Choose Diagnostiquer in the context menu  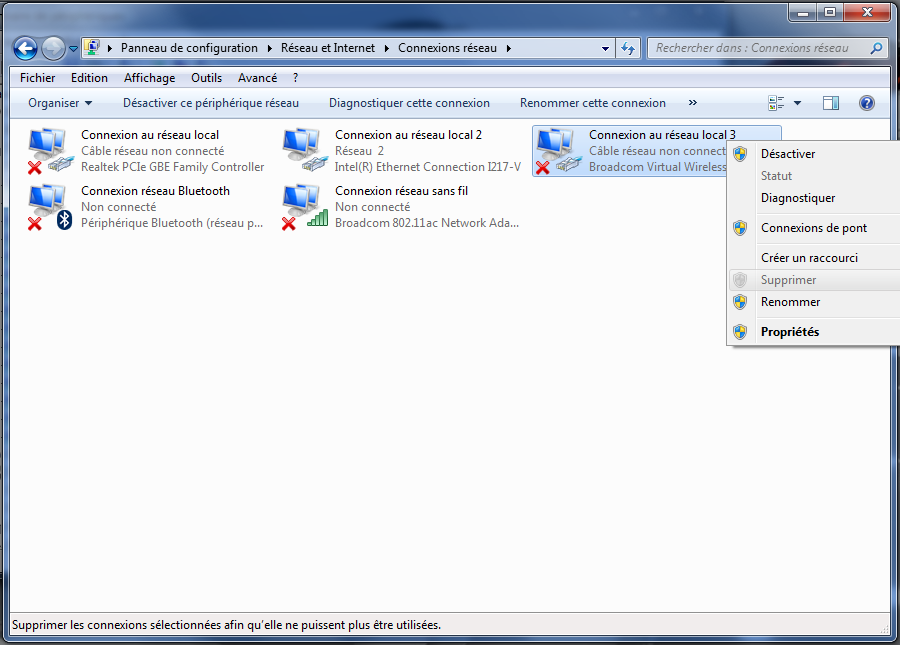click(814, 198)
